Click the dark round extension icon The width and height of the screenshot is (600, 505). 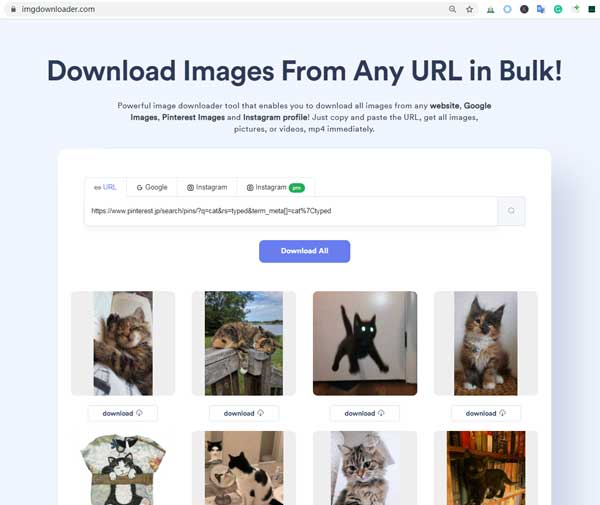coord(524,9)
